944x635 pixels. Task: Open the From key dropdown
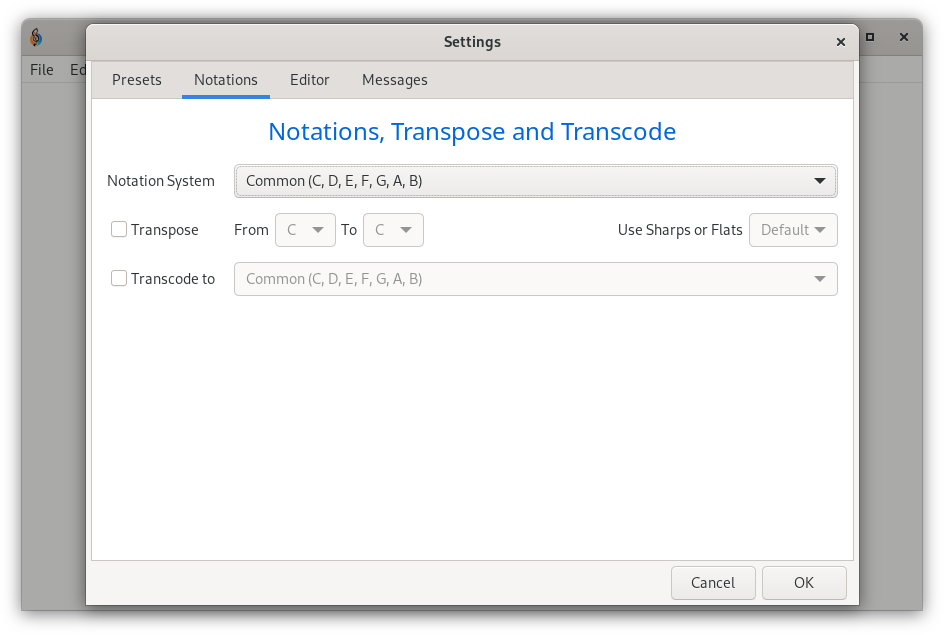pos(305,230)
